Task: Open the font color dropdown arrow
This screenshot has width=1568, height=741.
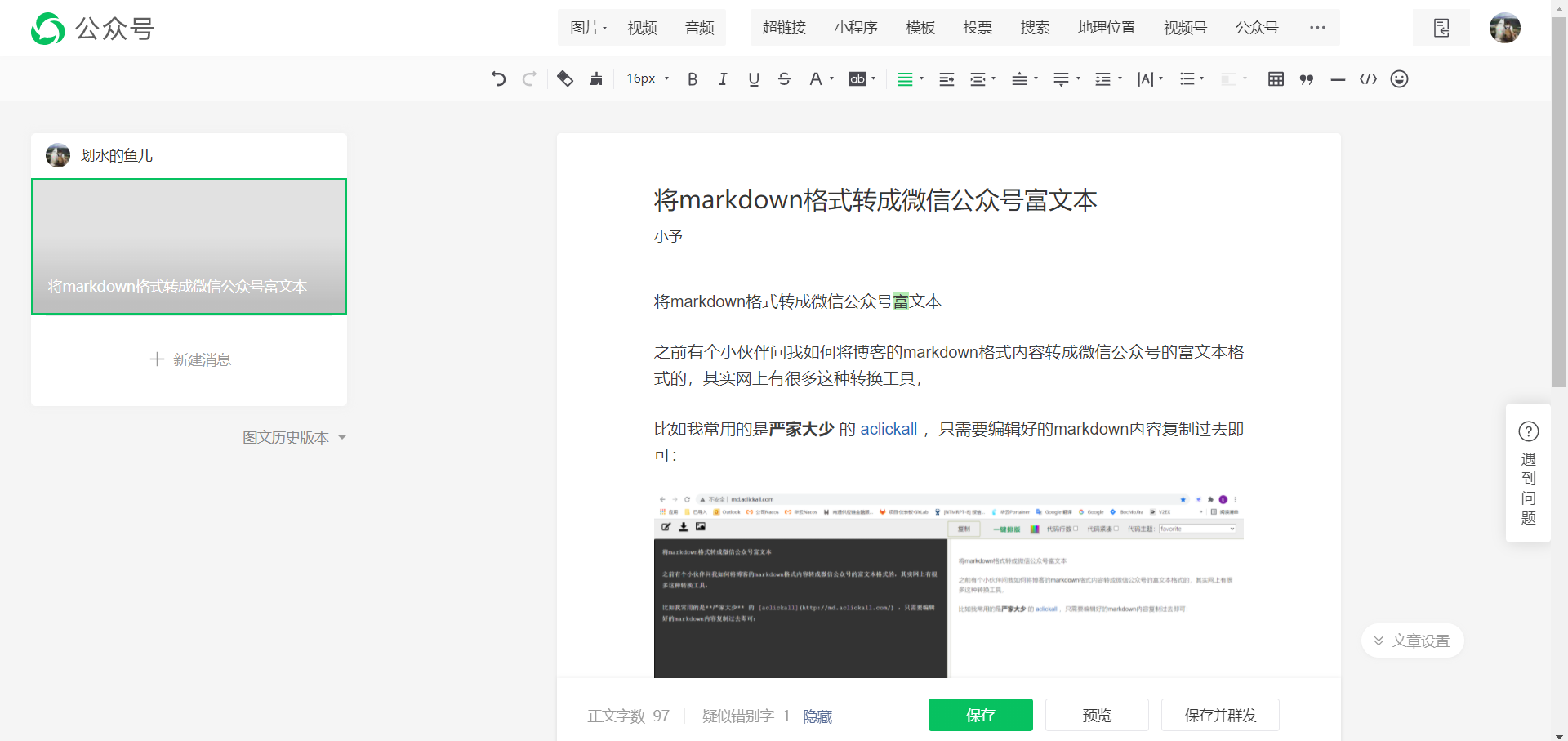Action: pos(832,78)
